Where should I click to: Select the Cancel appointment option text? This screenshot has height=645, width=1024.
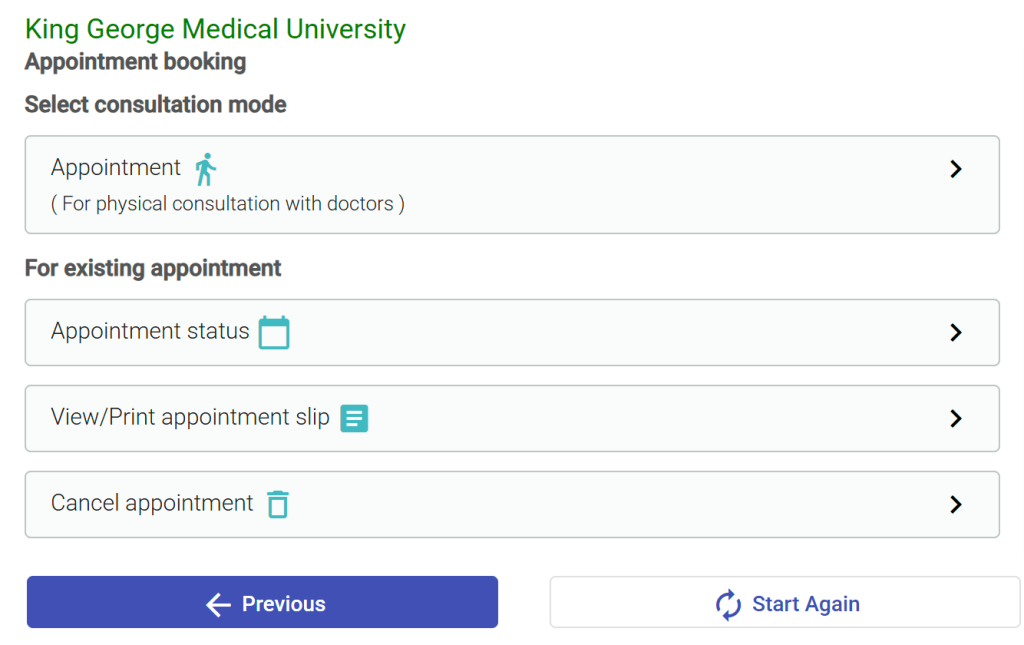click(152, 503)
